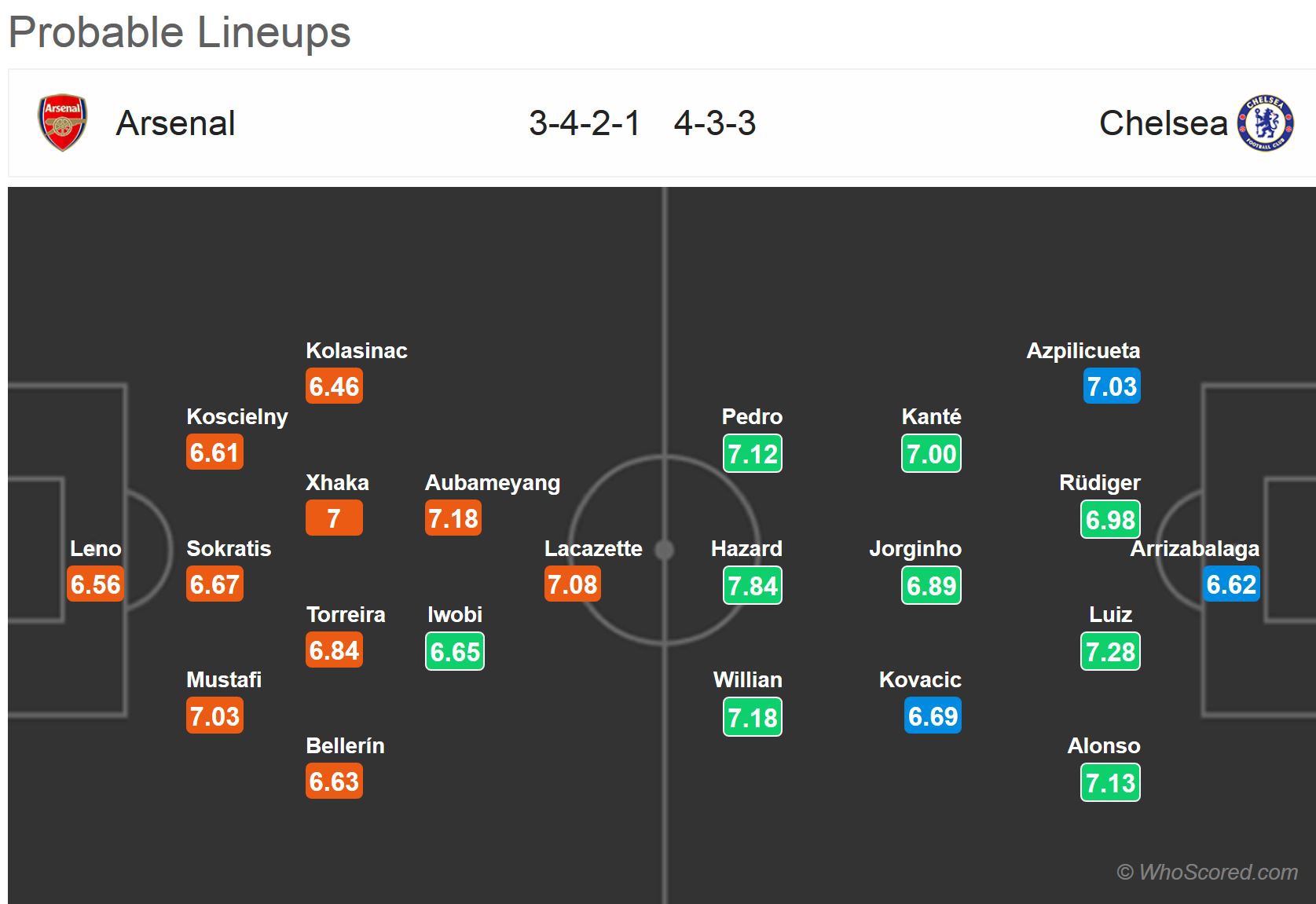
Task: Select Leno's 6.56 rating badge
Action: 96,584
